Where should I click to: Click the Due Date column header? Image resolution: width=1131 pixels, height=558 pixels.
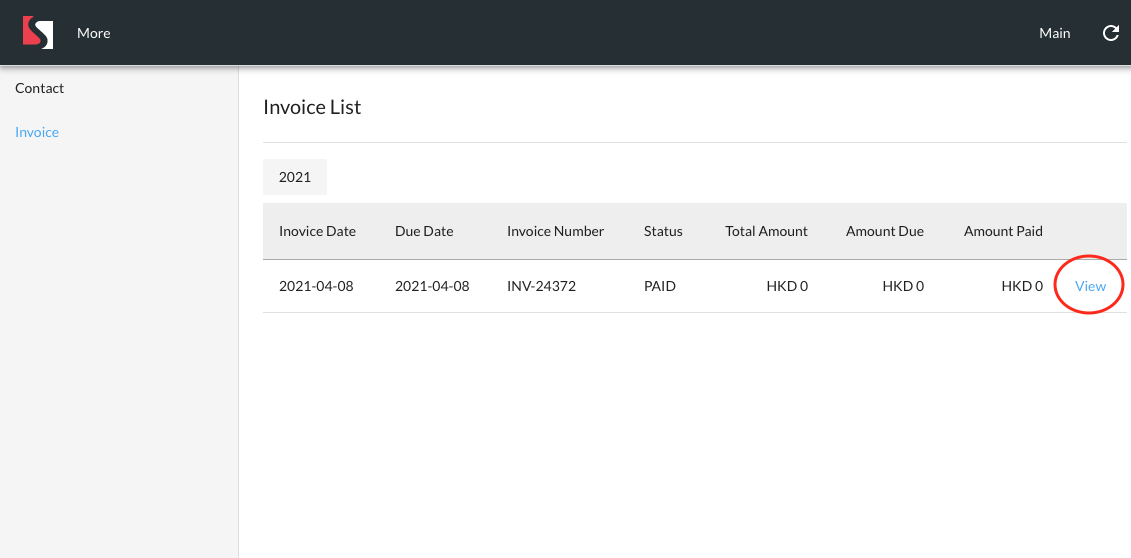[x=424, y=231]
